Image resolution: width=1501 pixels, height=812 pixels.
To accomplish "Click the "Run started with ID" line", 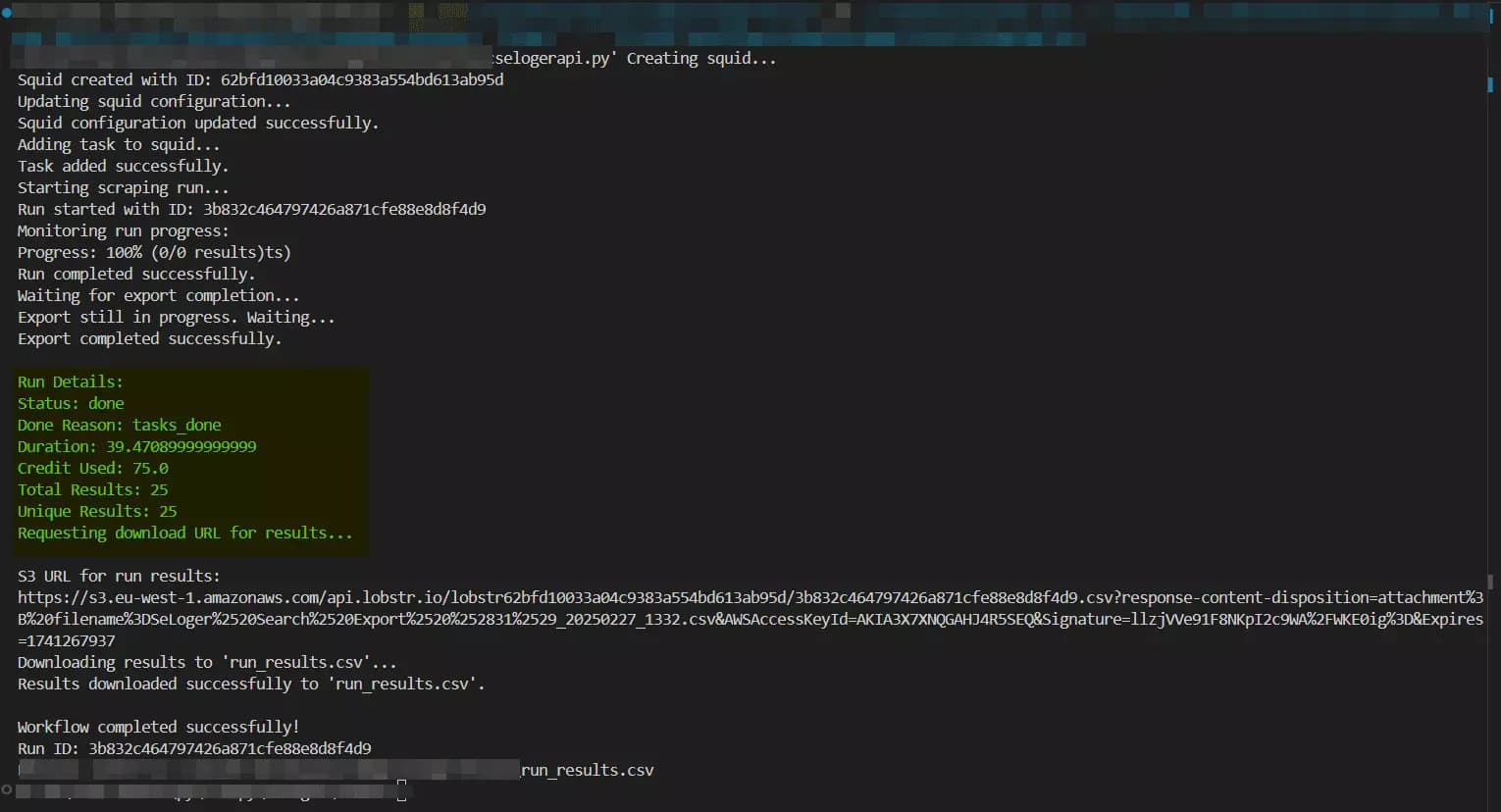I will 251,210.
